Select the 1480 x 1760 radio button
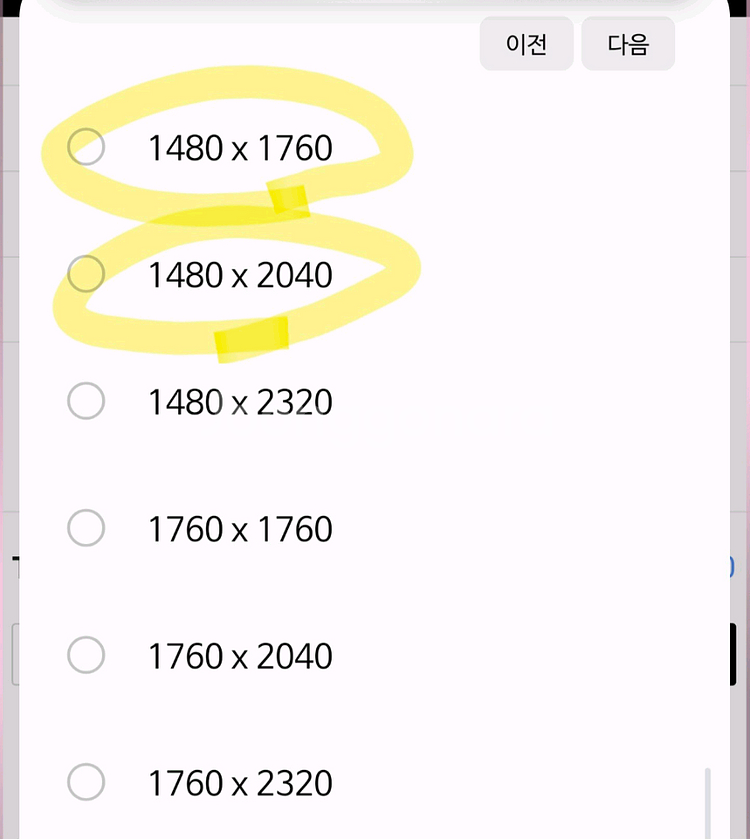Screen dimensions: 750x839 (86, 147)
